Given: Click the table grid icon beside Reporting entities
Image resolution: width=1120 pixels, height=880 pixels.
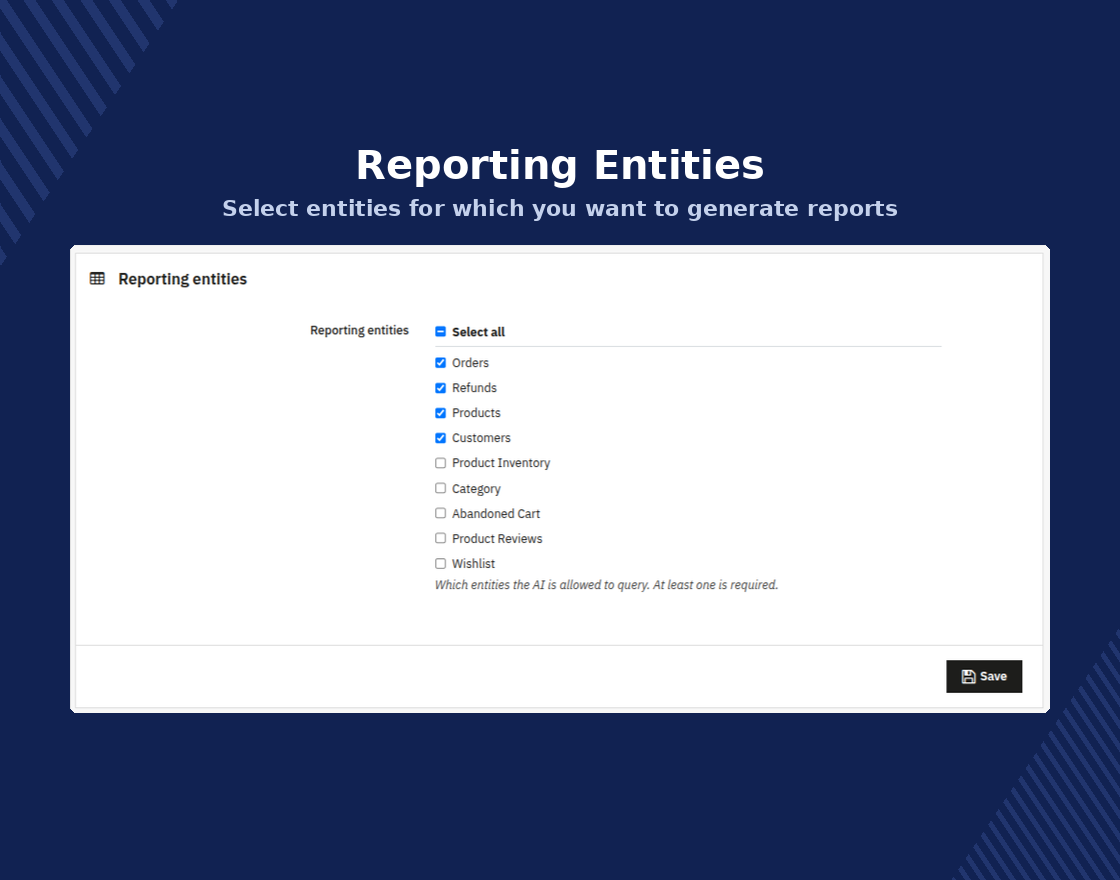Looking at the screenshot, I should tap(97, 279).
